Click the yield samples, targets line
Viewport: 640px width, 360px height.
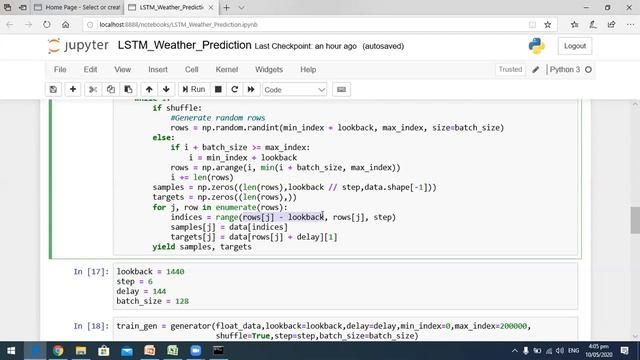pos(202,247)
